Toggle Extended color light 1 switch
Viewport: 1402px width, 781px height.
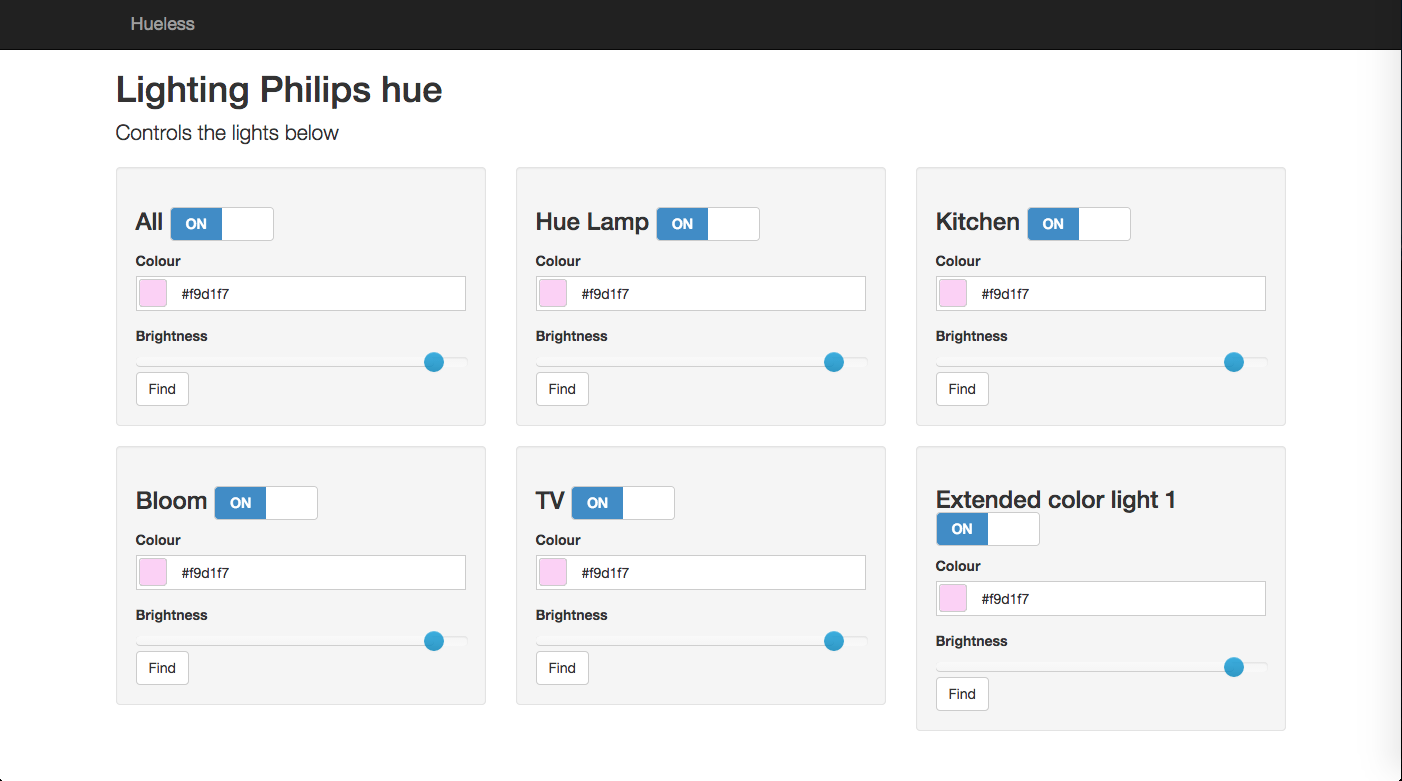(x=988, y=529)
